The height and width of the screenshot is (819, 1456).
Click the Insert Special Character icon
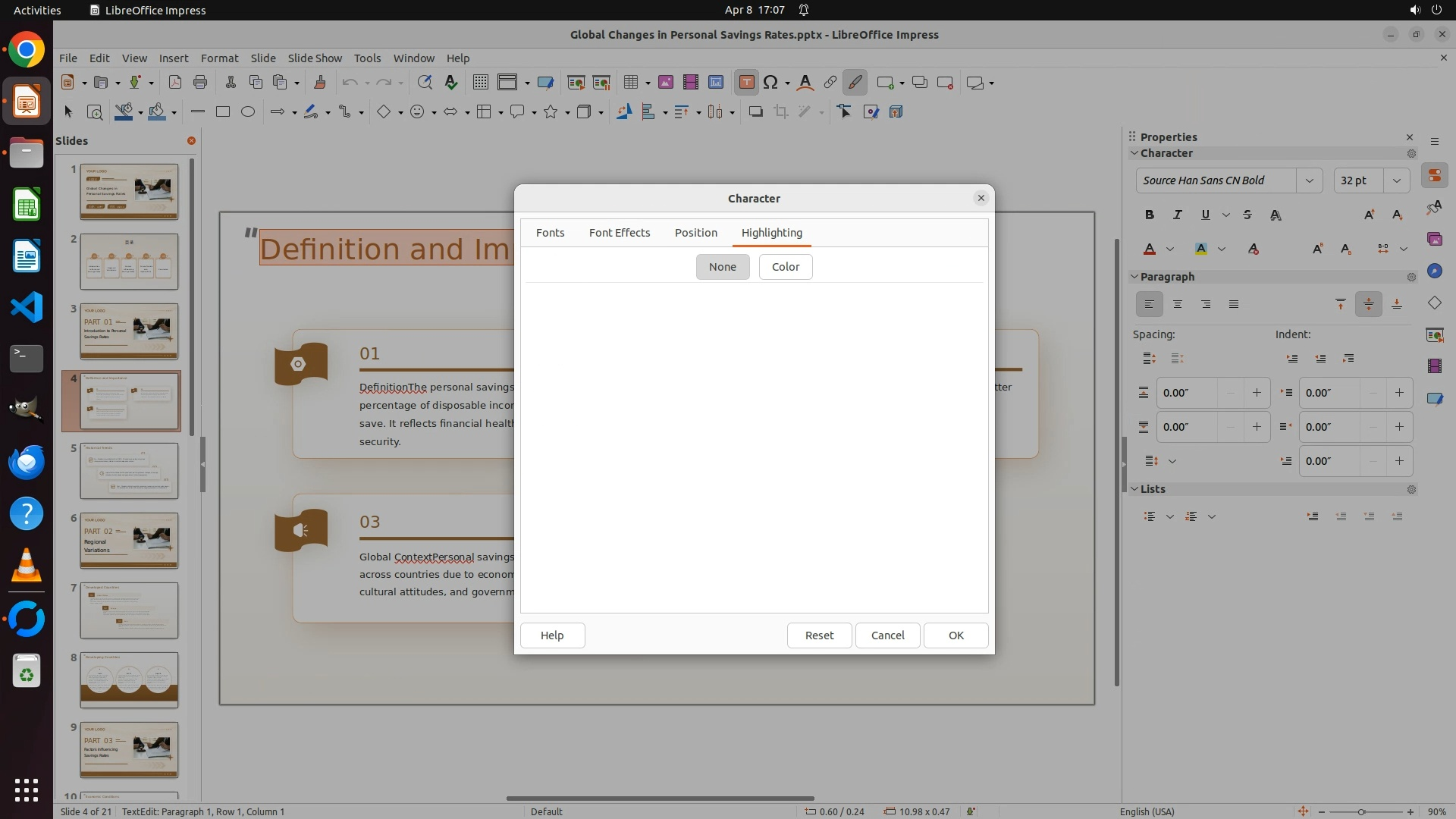click(x=770, y=83)
